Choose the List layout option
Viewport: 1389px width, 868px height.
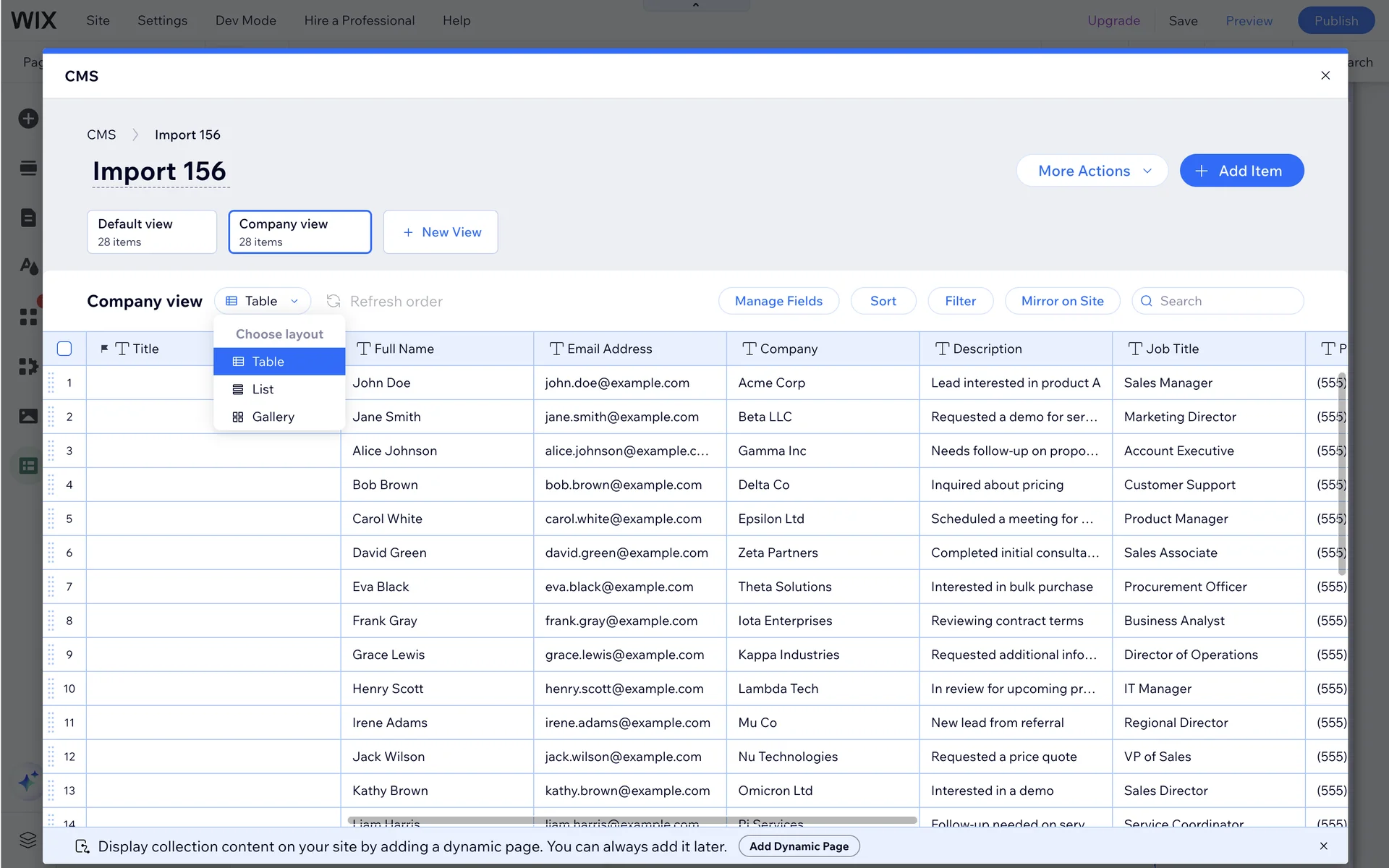point(263,389)
